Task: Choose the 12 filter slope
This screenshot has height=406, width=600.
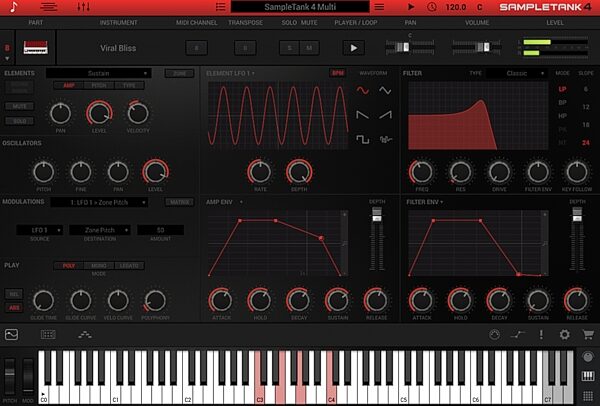Action: (585, 107)
